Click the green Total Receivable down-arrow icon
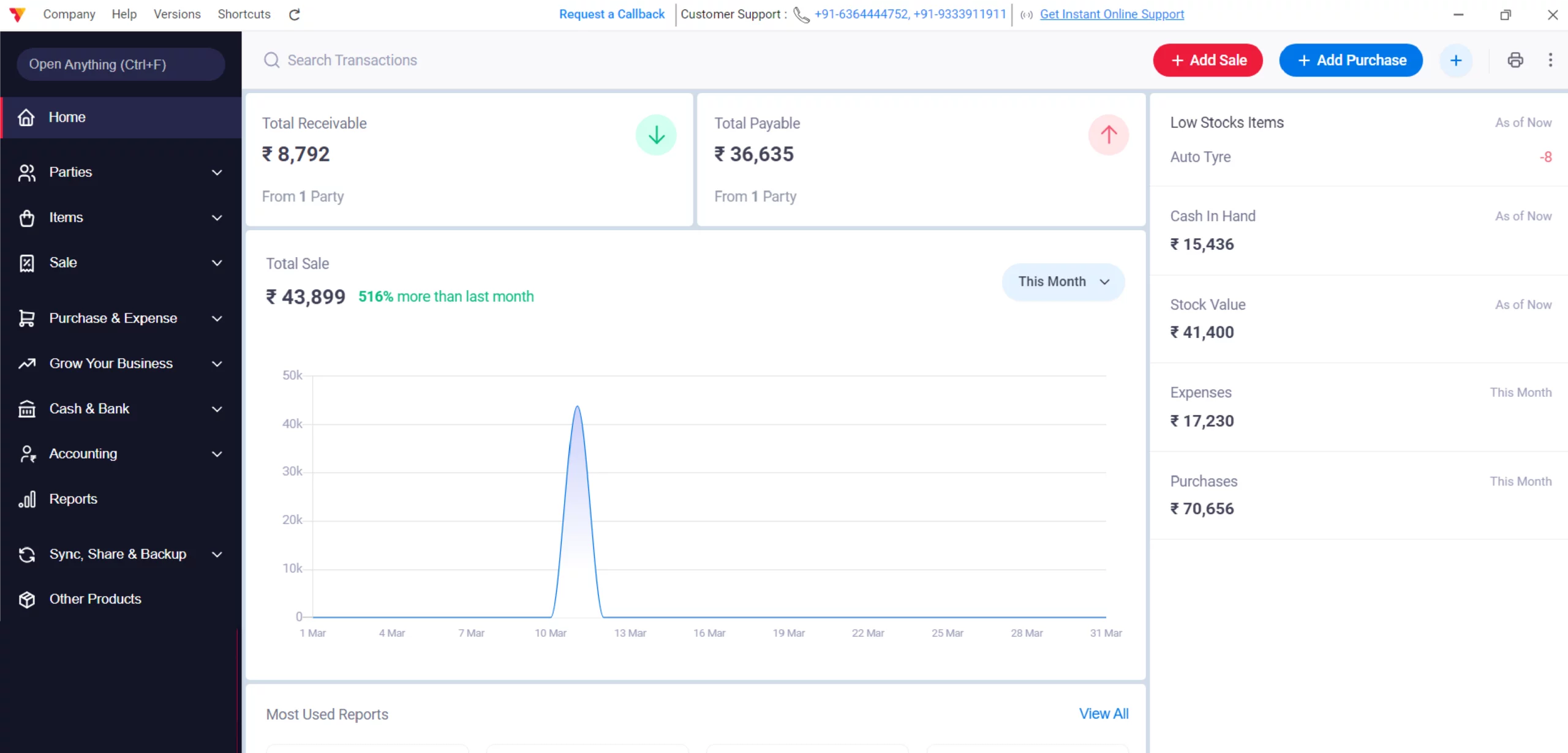This screenshot has width=1568, height=753. [x=656, y=135]
